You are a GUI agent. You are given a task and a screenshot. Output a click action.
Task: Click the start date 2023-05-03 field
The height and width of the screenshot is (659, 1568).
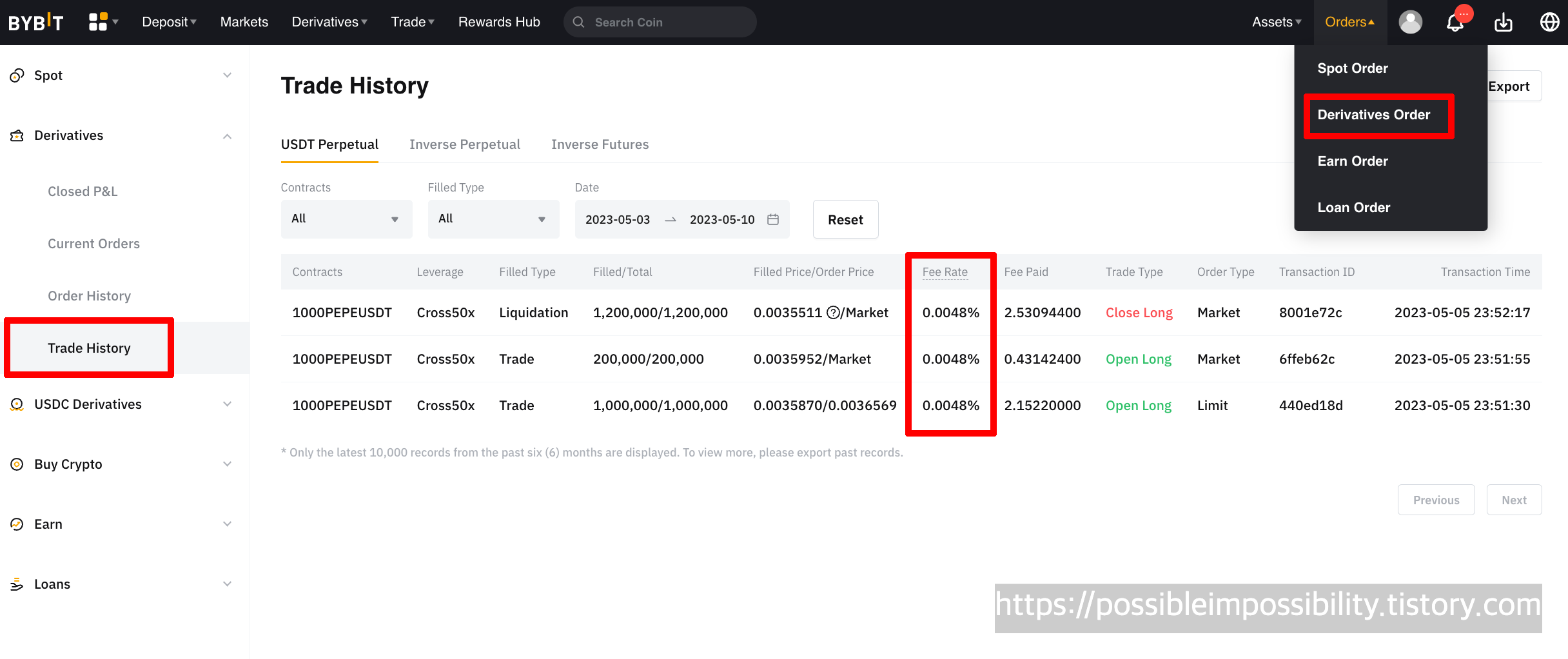[618, 219]
